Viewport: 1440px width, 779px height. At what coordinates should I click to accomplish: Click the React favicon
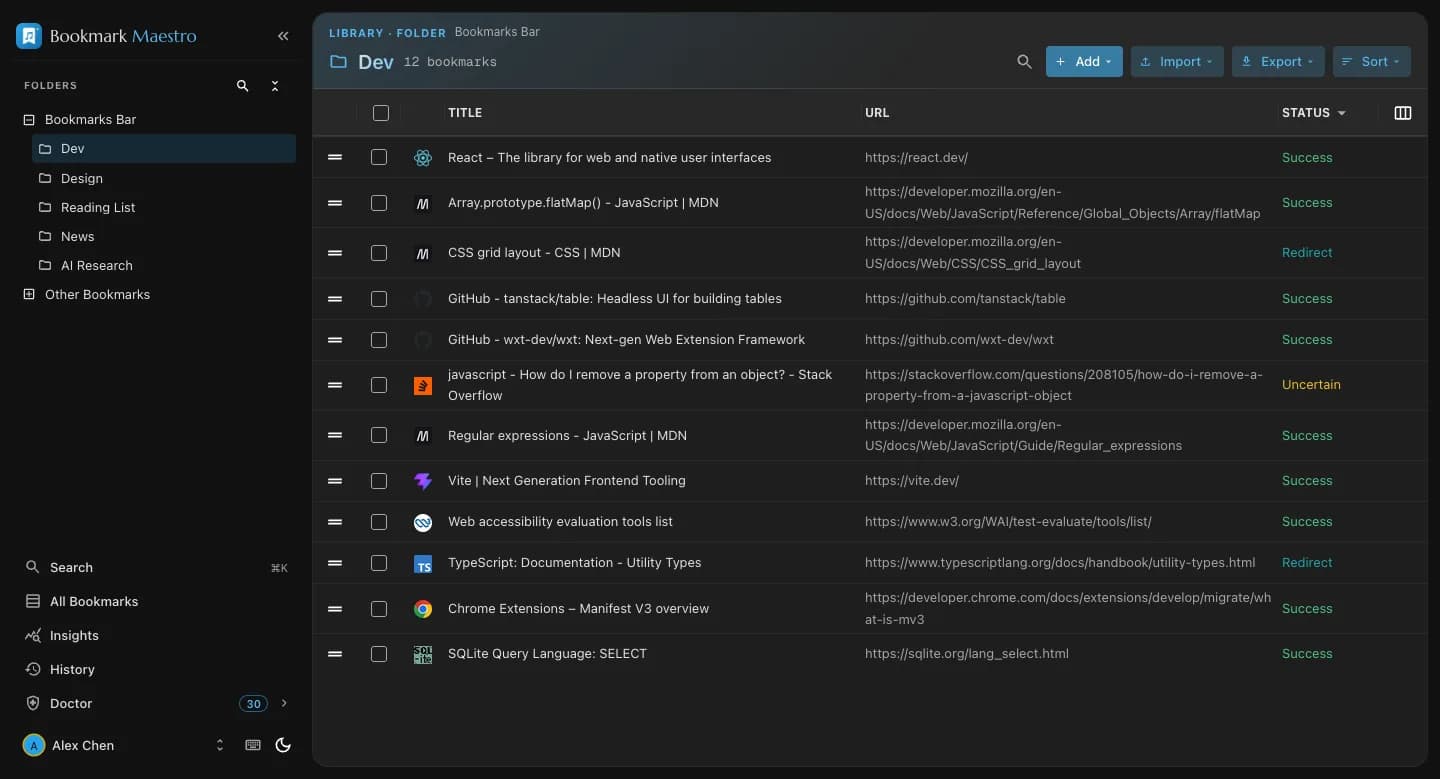coord(423,158)
